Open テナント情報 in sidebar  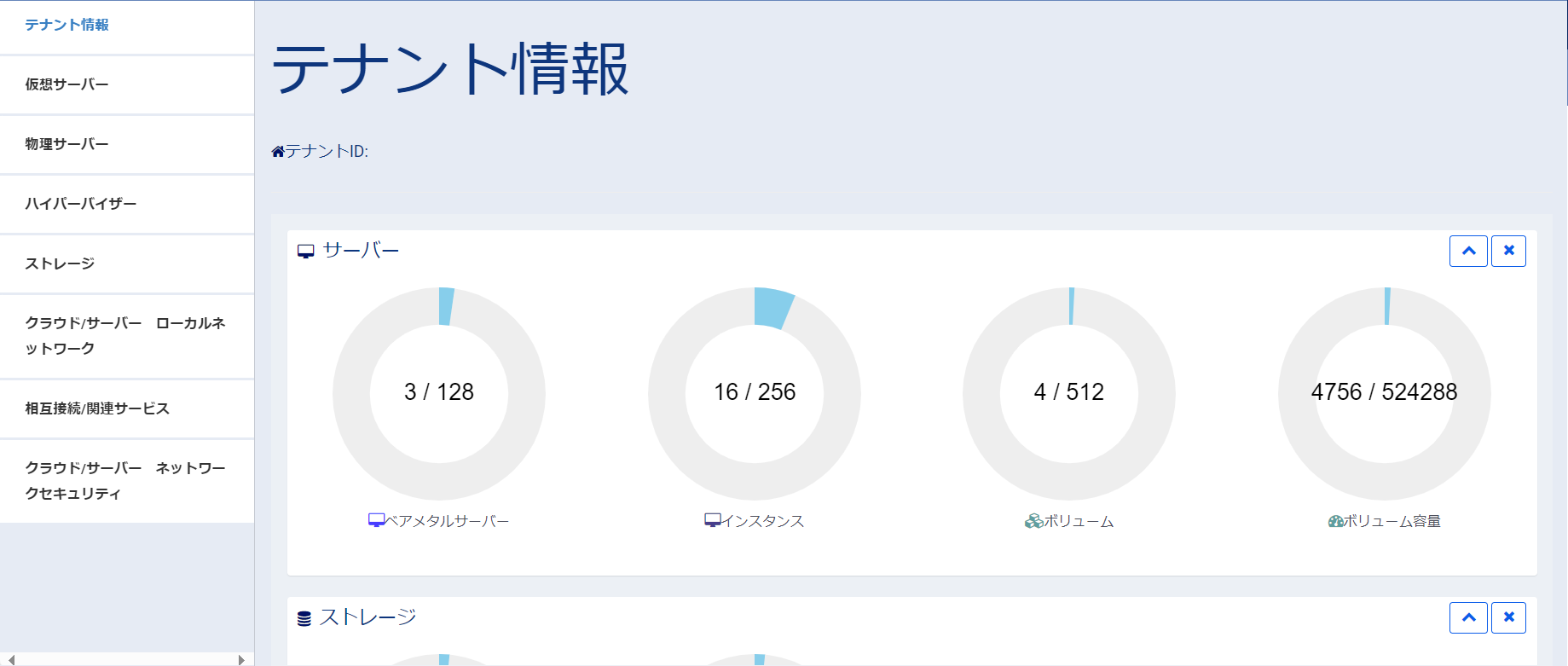click(127, 26)
